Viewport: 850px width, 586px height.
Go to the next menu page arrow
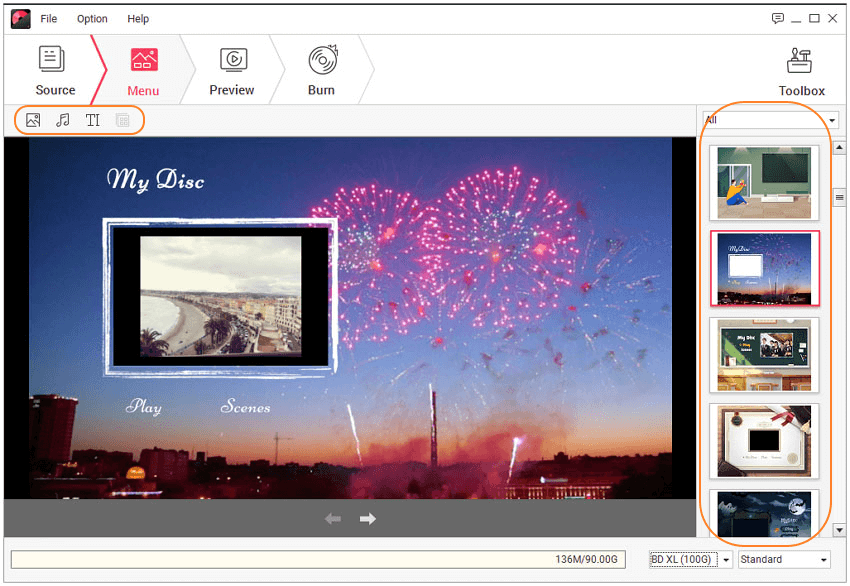368,518
